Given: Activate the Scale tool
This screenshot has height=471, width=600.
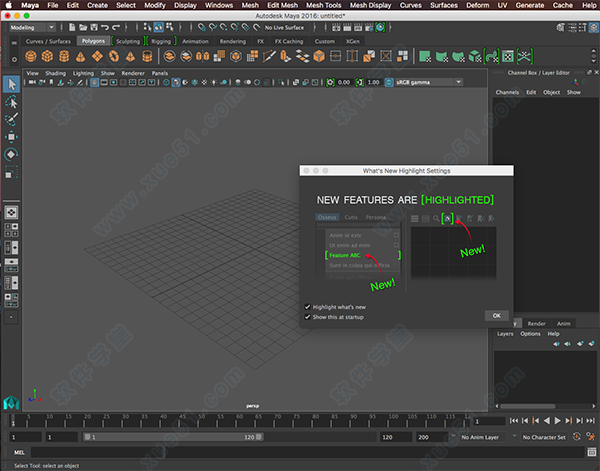Looking at the screenshot, I should 11,172.
